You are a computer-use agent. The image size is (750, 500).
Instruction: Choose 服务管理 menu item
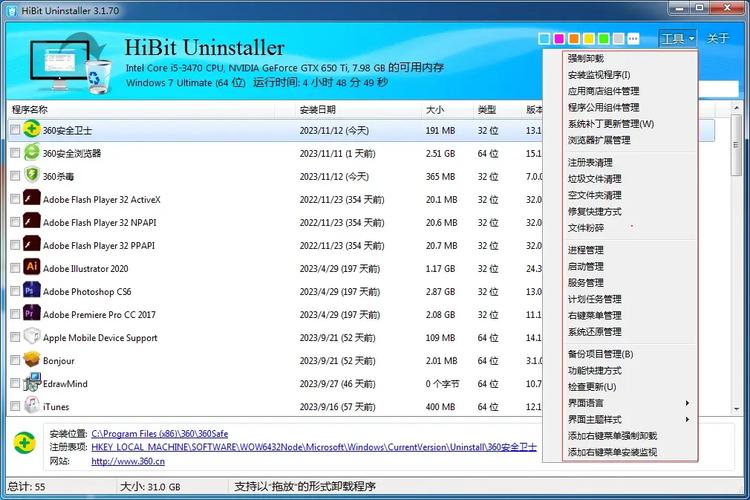(x=630, y=282)
